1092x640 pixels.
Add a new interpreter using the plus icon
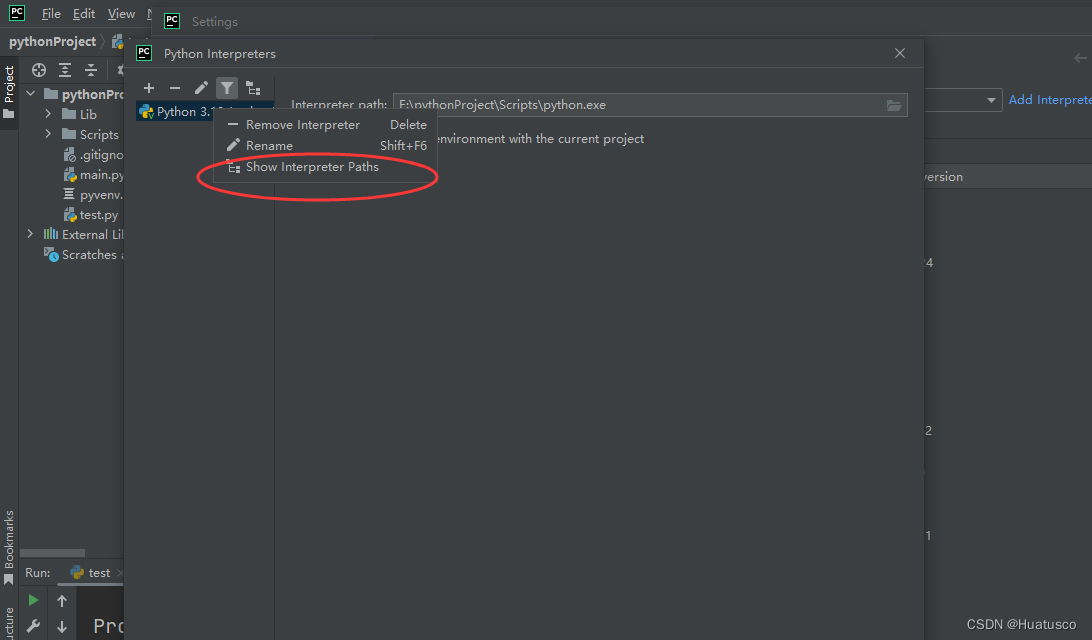click(149, 88)
